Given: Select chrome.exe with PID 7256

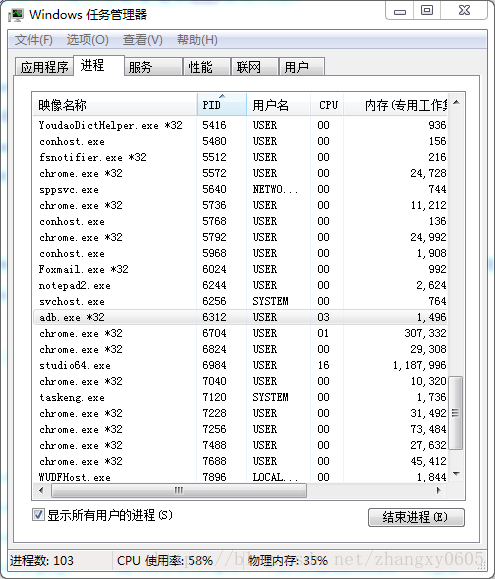Looking at the screenshot, I should click(x=240, y=429).
